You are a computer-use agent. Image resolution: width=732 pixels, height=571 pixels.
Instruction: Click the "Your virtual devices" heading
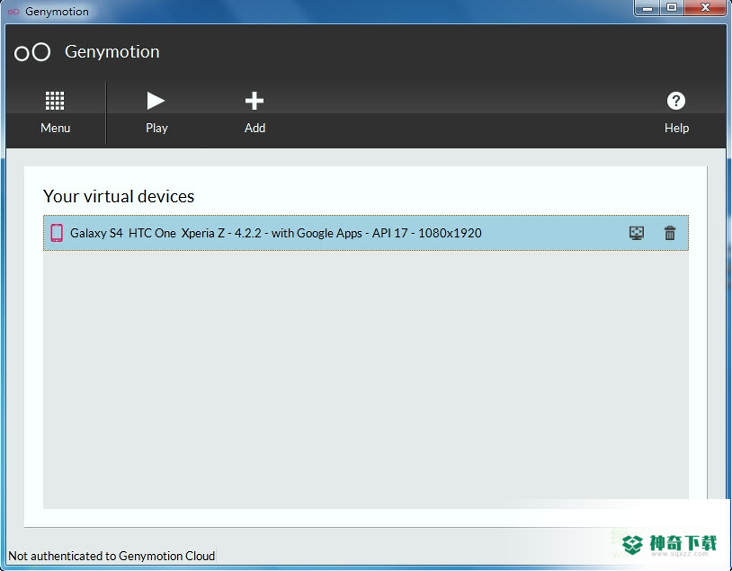[x=119, y=196]
